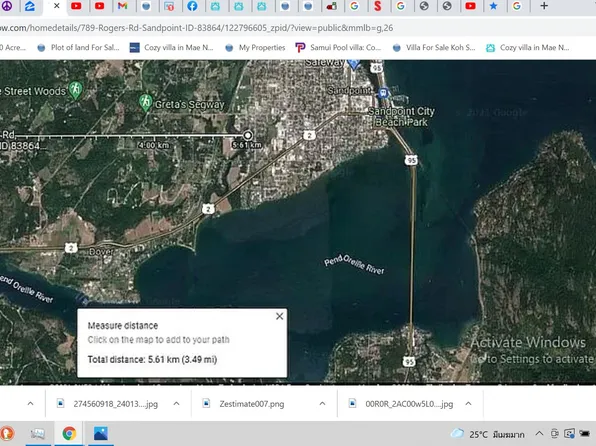Select the measure endpoint circle marker
The height and width of the screenshot is (446, 596).
247,135
